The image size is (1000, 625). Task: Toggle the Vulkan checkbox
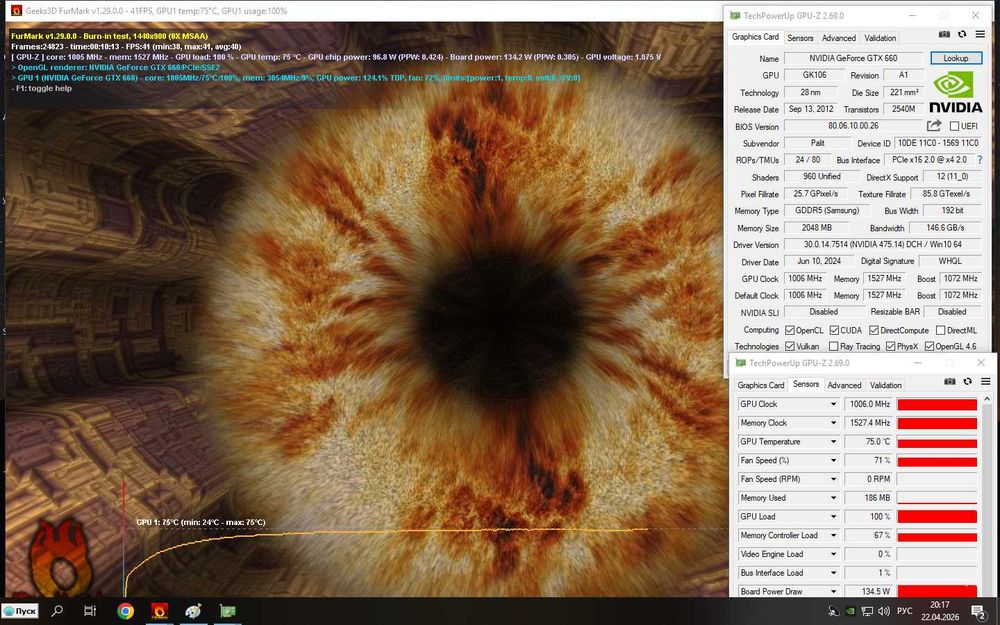[790, 346]
